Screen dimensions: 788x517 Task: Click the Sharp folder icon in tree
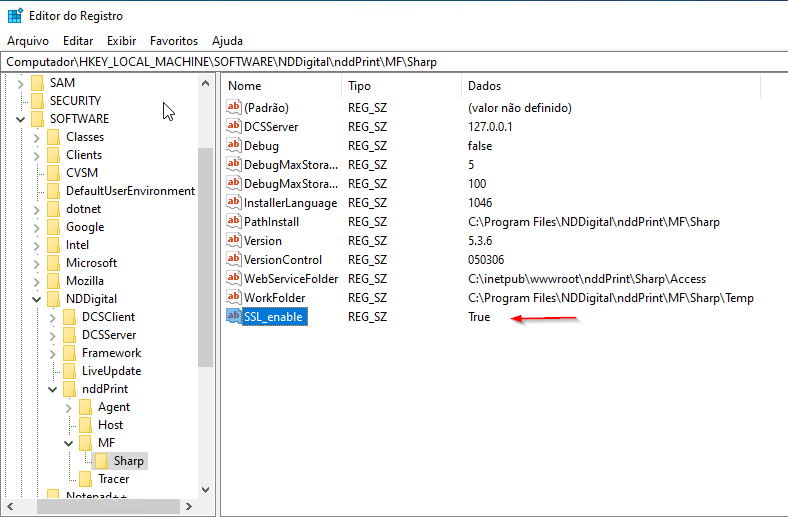101,461
